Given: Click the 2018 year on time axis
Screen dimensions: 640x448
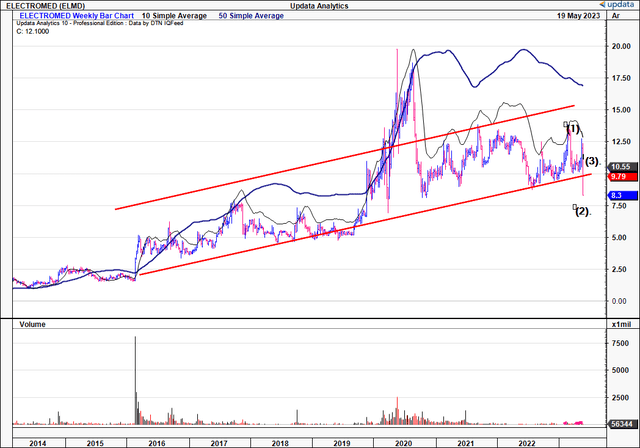Looking at the screenshot, I should [x=280, y=443].
